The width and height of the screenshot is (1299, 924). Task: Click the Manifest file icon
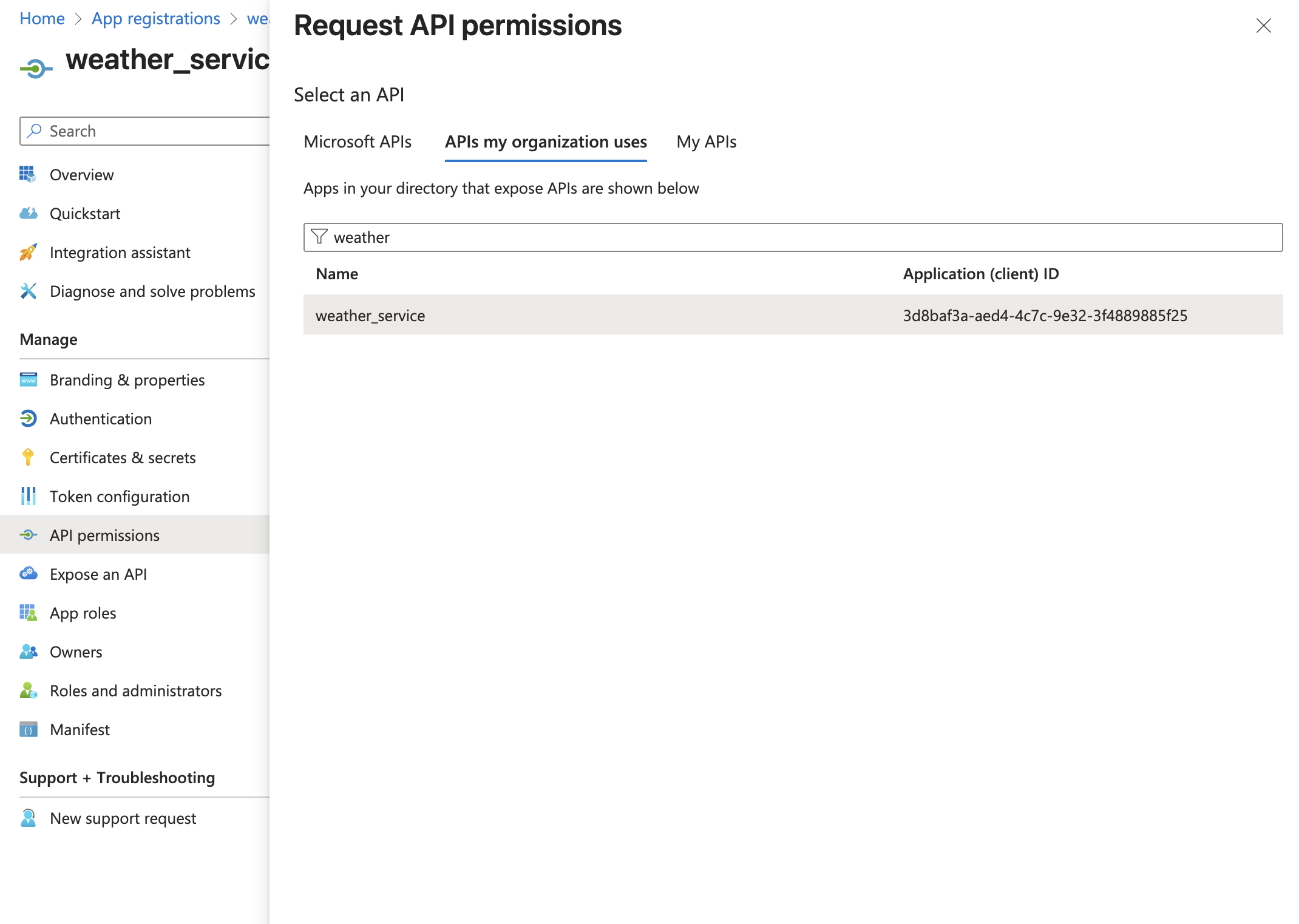28,729
